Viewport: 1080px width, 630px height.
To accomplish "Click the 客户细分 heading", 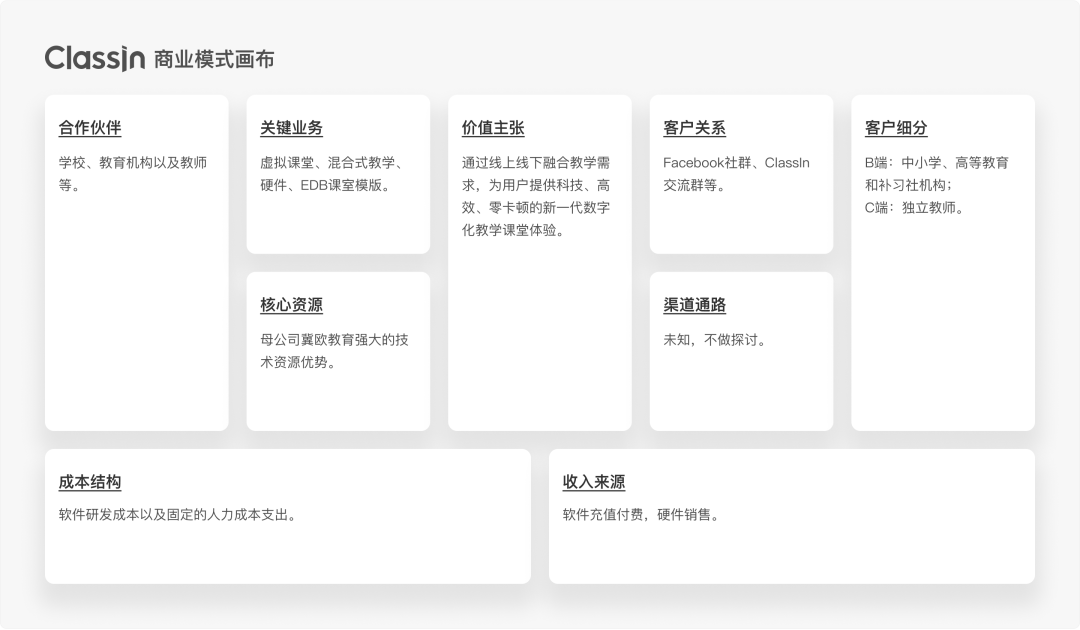I will tap(896, 127).
